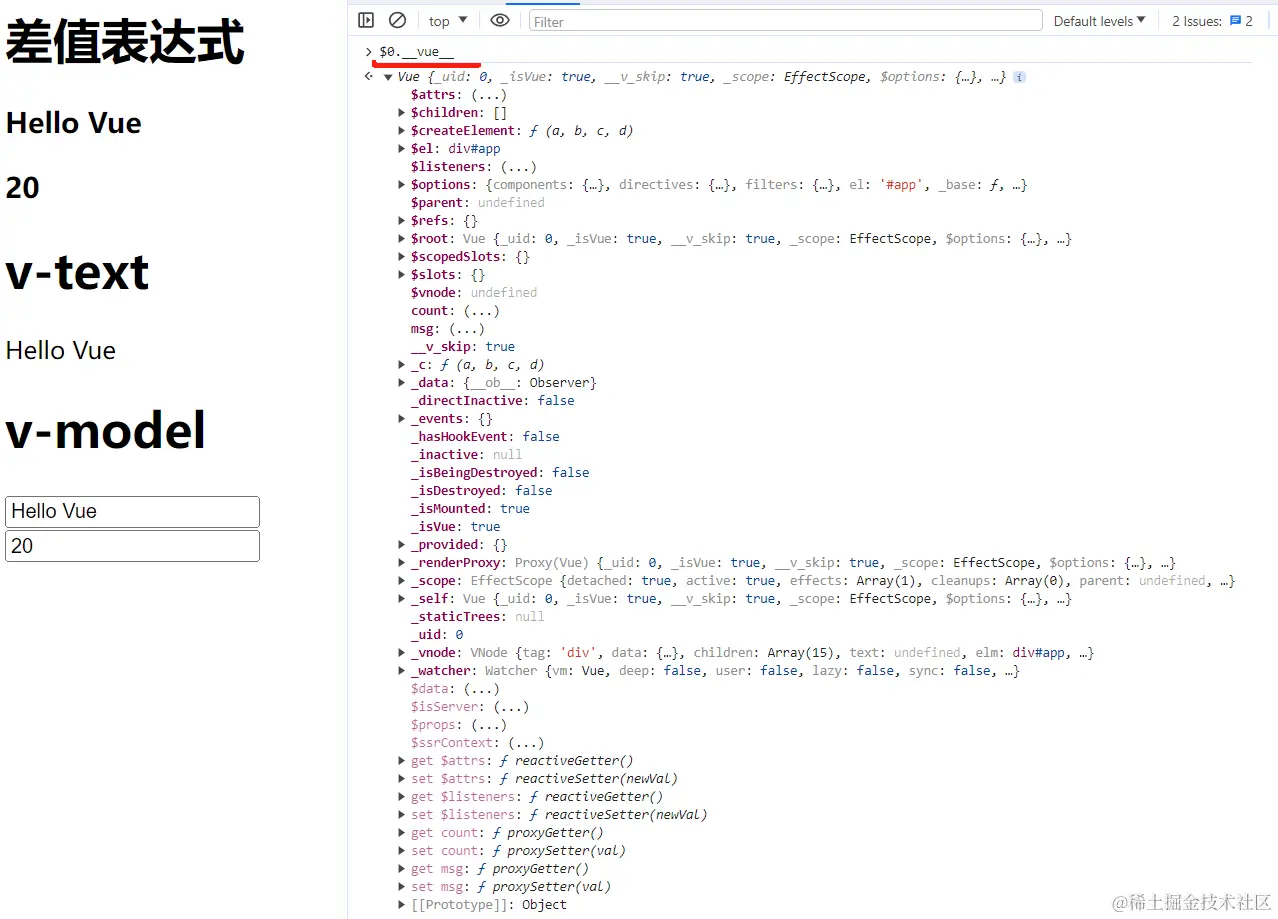Click the _isDestroyed: false row
Screen dimensions: 1278x919
(x=482, y=491)
